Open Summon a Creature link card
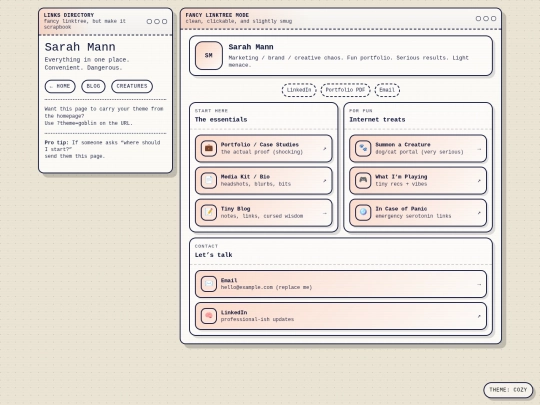The image size is (540, 405). pos(418,148)
